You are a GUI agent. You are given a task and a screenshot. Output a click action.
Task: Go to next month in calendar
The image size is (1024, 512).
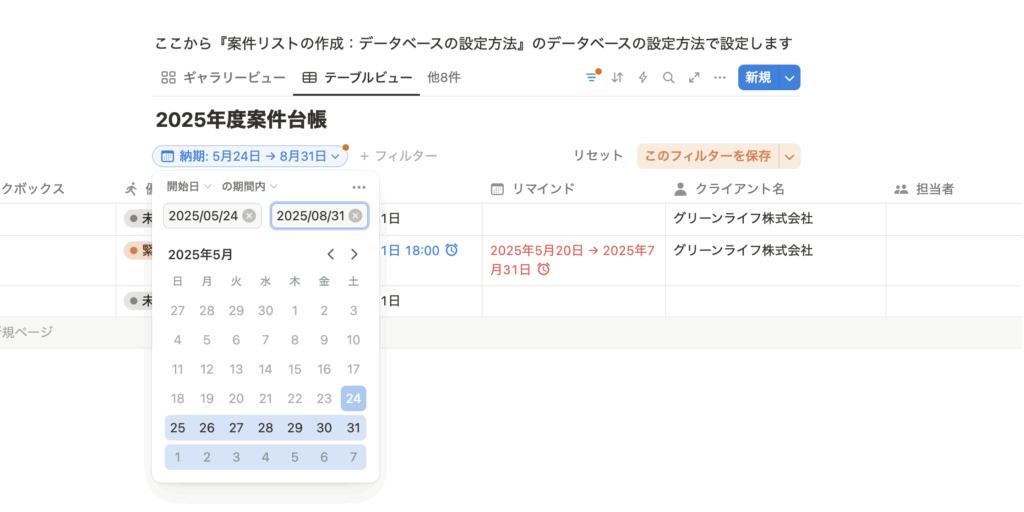click(354, 254)
